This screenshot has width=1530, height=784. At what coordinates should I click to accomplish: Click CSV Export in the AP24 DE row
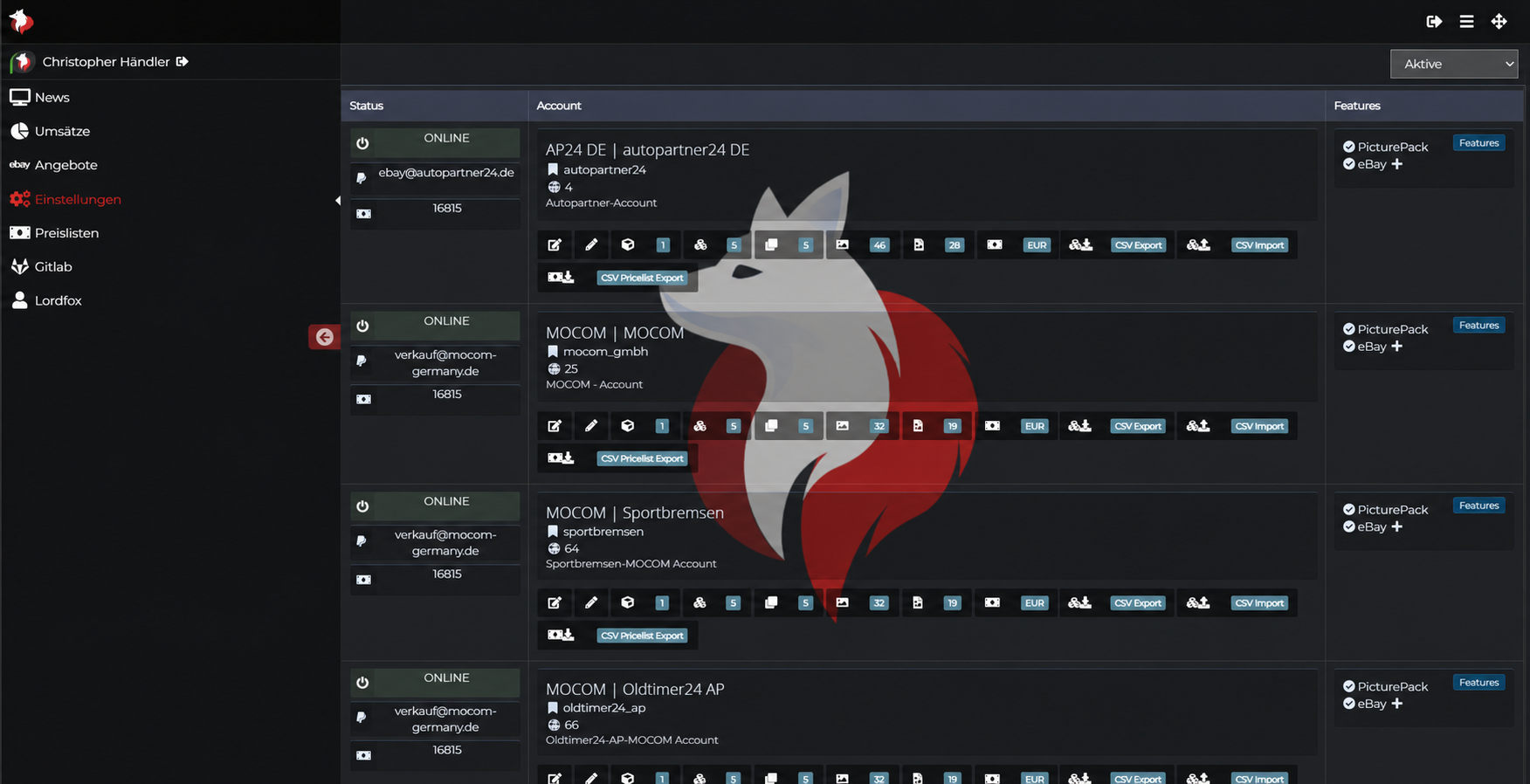(x=1138, y=245)
